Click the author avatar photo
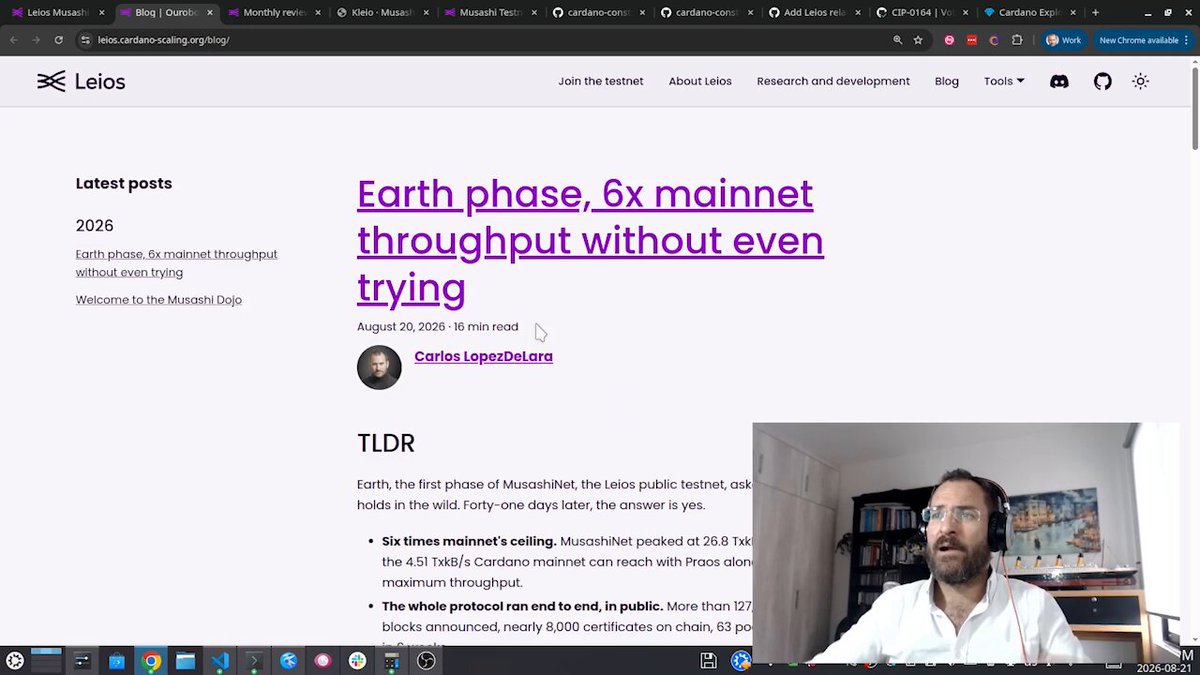 click(379, 367)
